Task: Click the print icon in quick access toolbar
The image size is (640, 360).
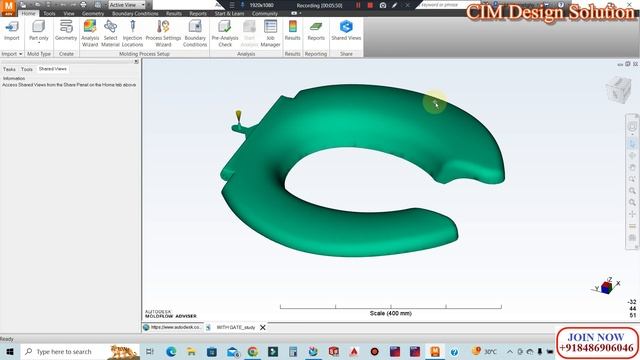Action: pos(83,5)
